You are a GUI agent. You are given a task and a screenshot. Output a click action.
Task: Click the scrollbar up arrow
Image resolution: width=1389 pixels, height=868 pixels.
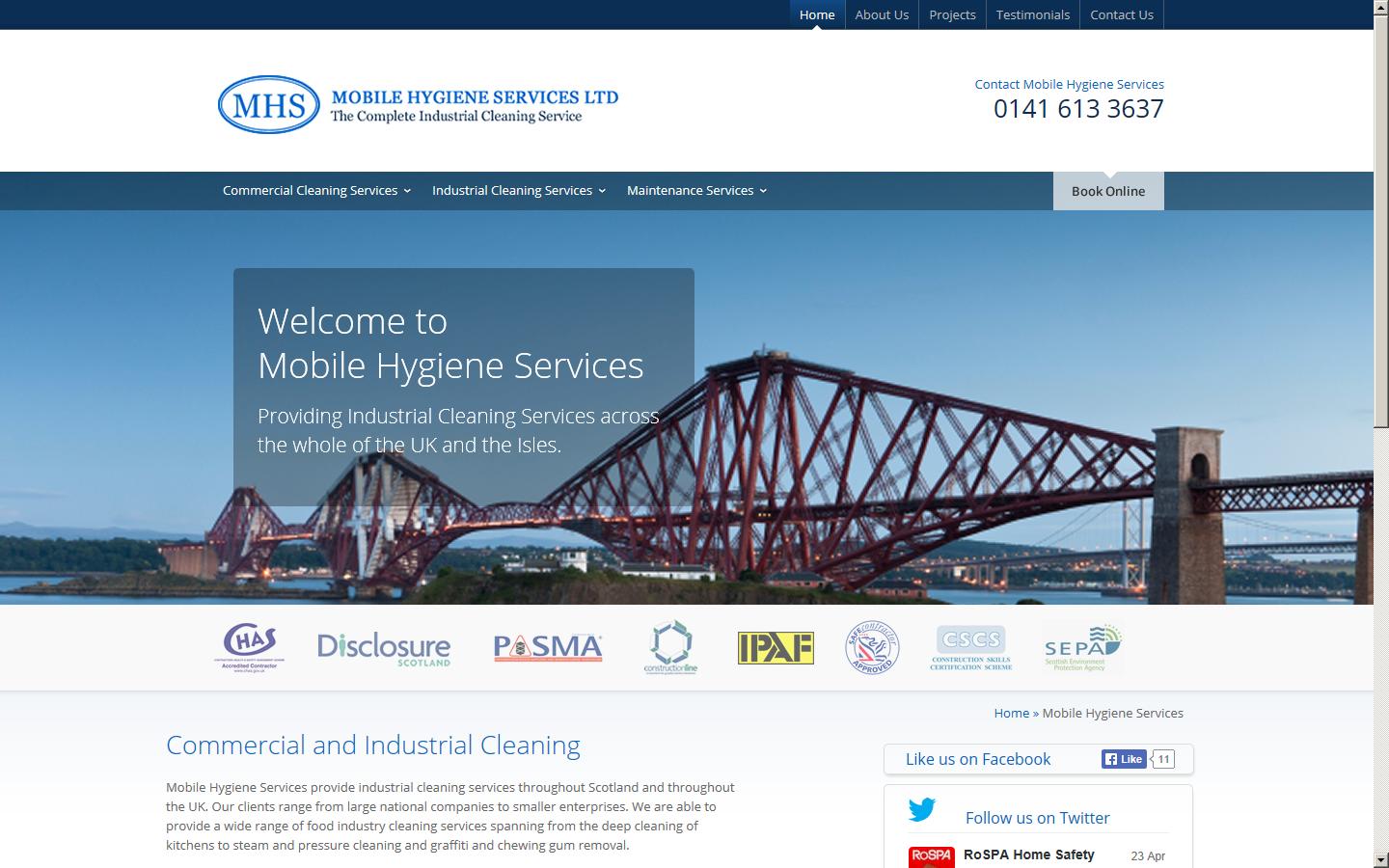coord(1381,7)
